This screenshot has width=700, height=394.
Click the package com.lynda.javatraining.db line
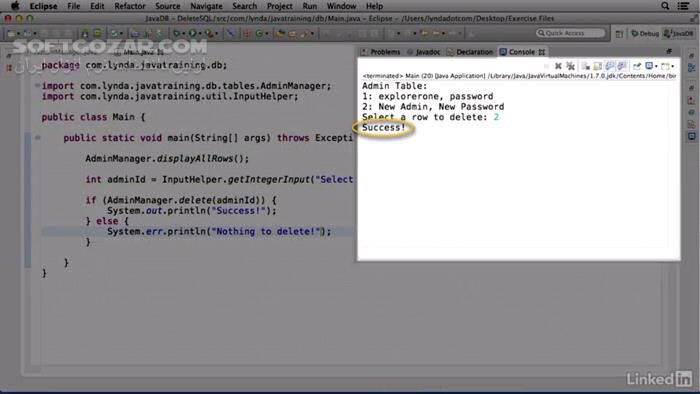point(134,65)
